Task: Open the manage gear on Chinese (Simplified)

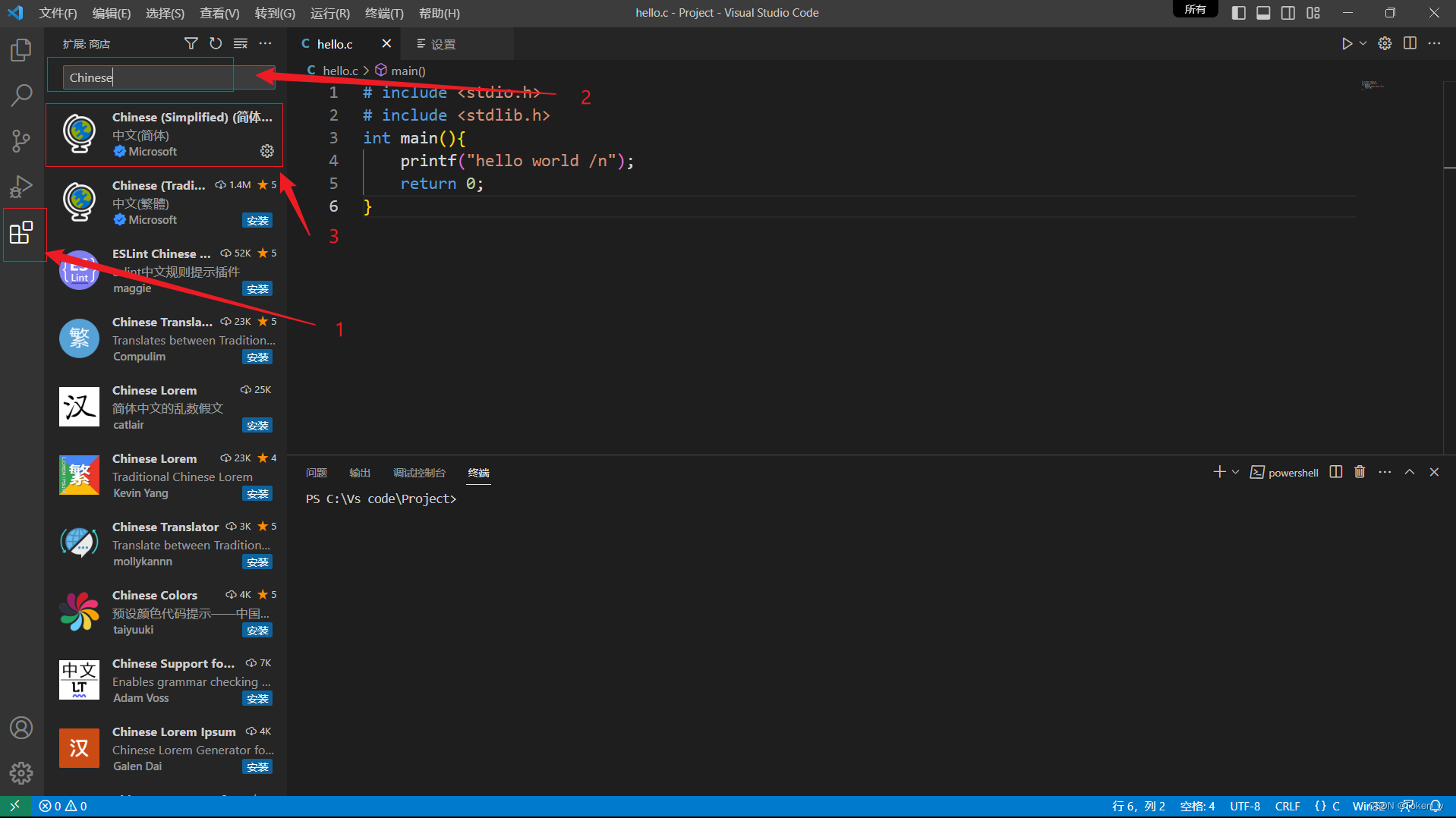Action: tap(266, 151)
